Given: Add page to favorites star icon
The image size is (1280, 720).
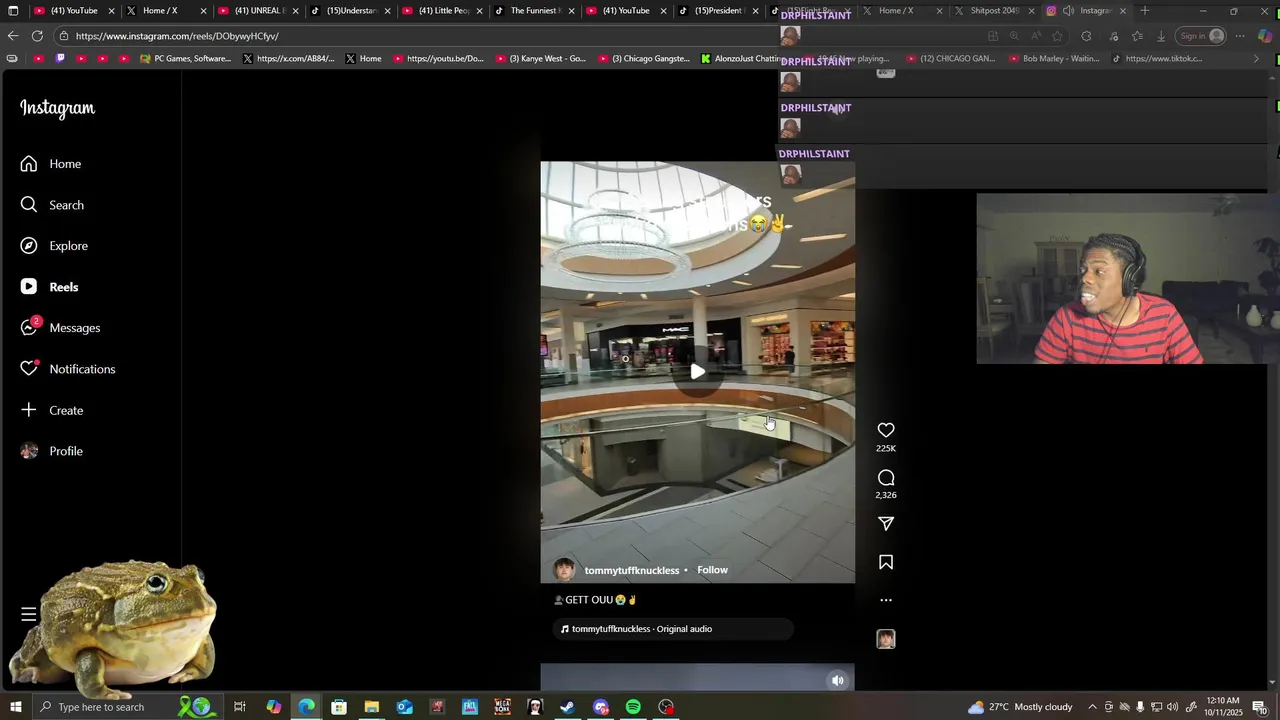Looking at the screenshot, I should (x=1057, y=36).
